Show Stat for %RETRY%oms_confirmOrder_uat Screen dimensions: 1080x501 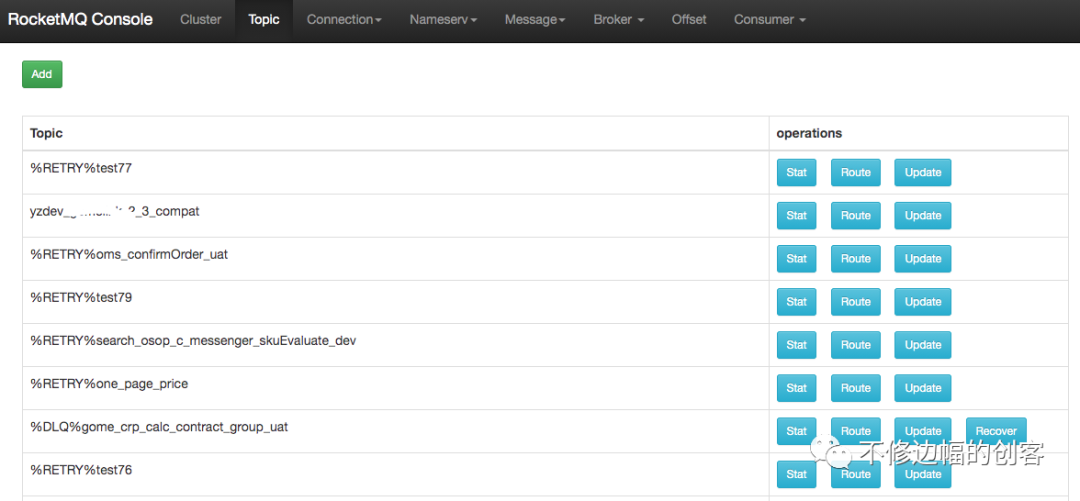tap(796, 259)
